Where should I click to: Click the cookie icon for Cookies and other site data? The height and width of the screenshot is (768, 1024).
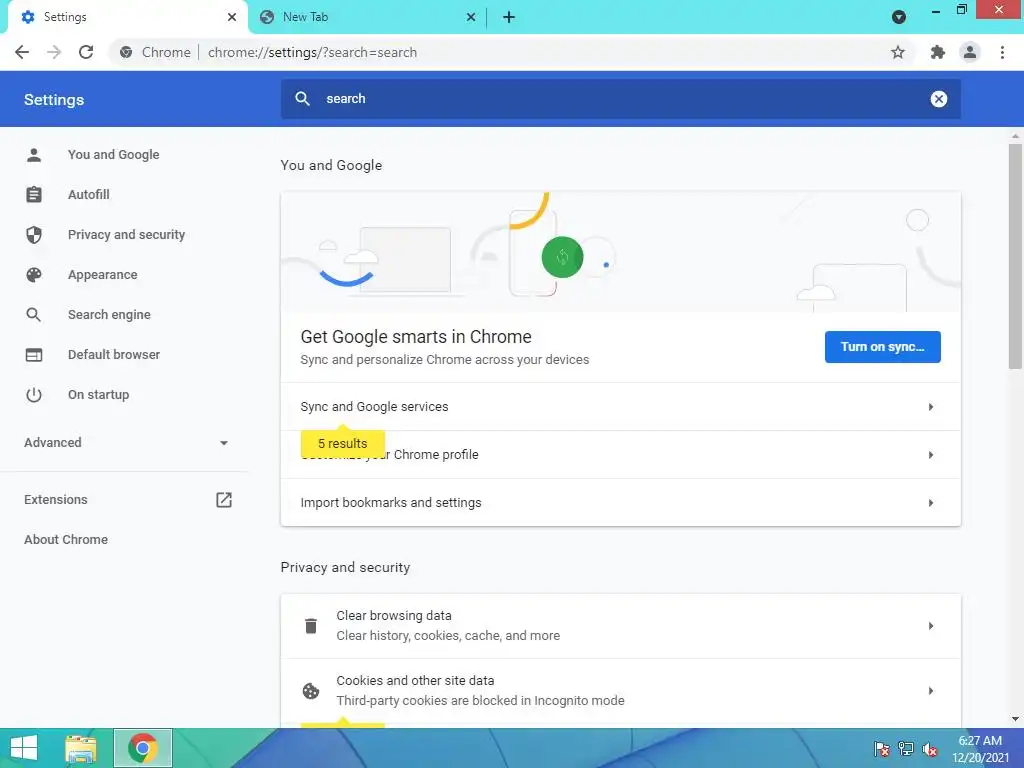pyautogui.click(x=311, y=691)
